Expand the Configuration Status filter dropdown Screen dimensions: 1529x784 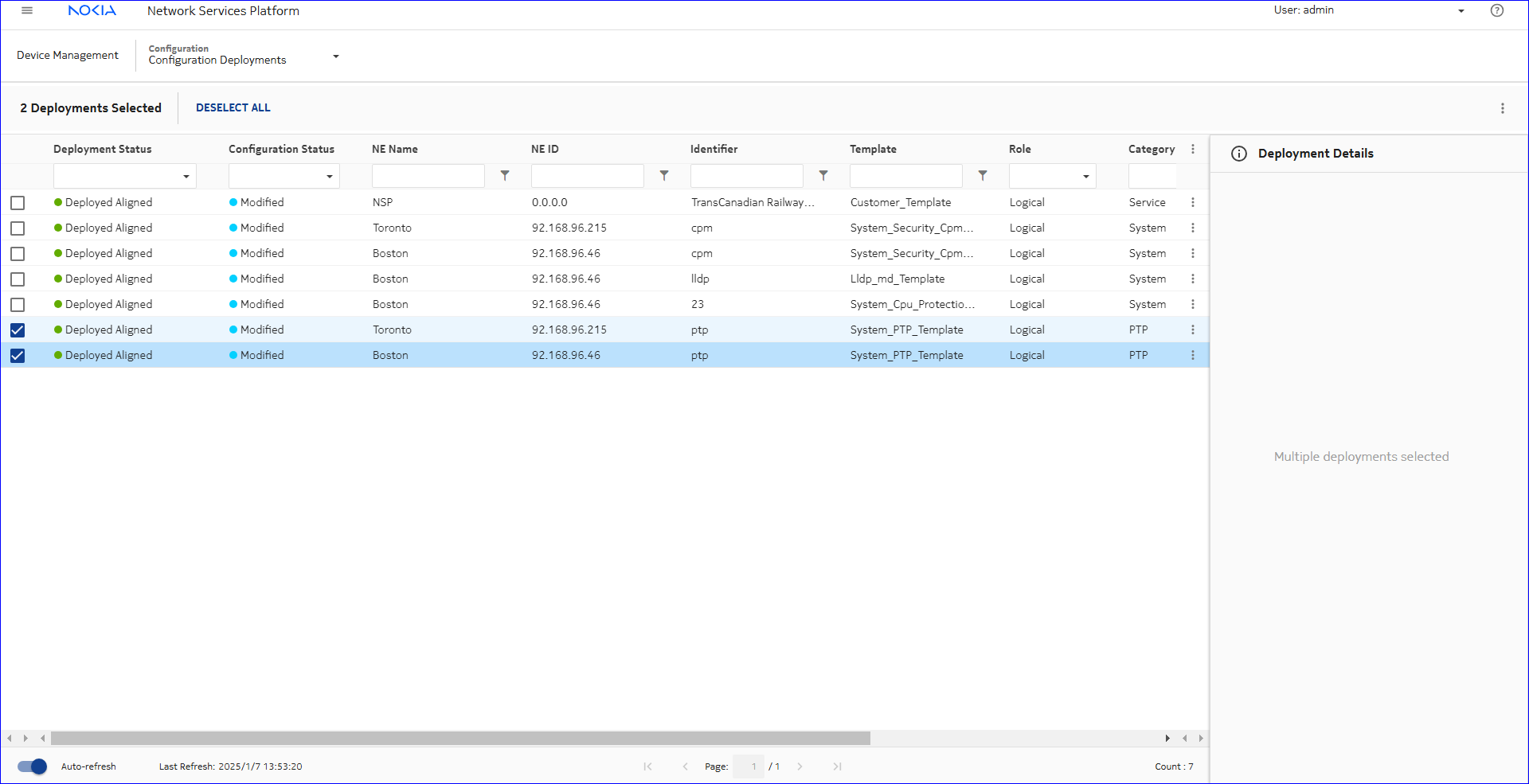[x=329, y=176]
